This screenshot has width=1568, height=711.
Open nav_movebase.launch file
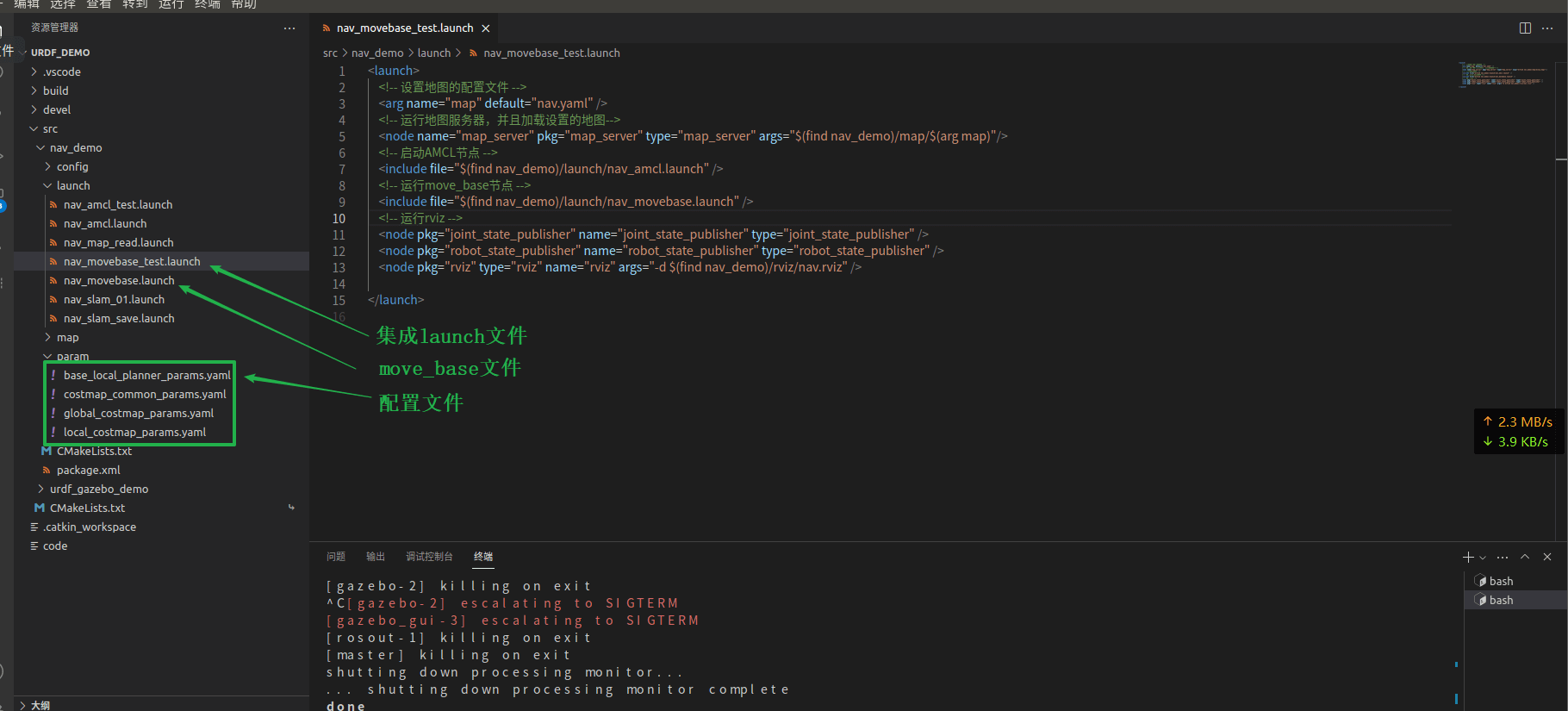pos(119,280)
